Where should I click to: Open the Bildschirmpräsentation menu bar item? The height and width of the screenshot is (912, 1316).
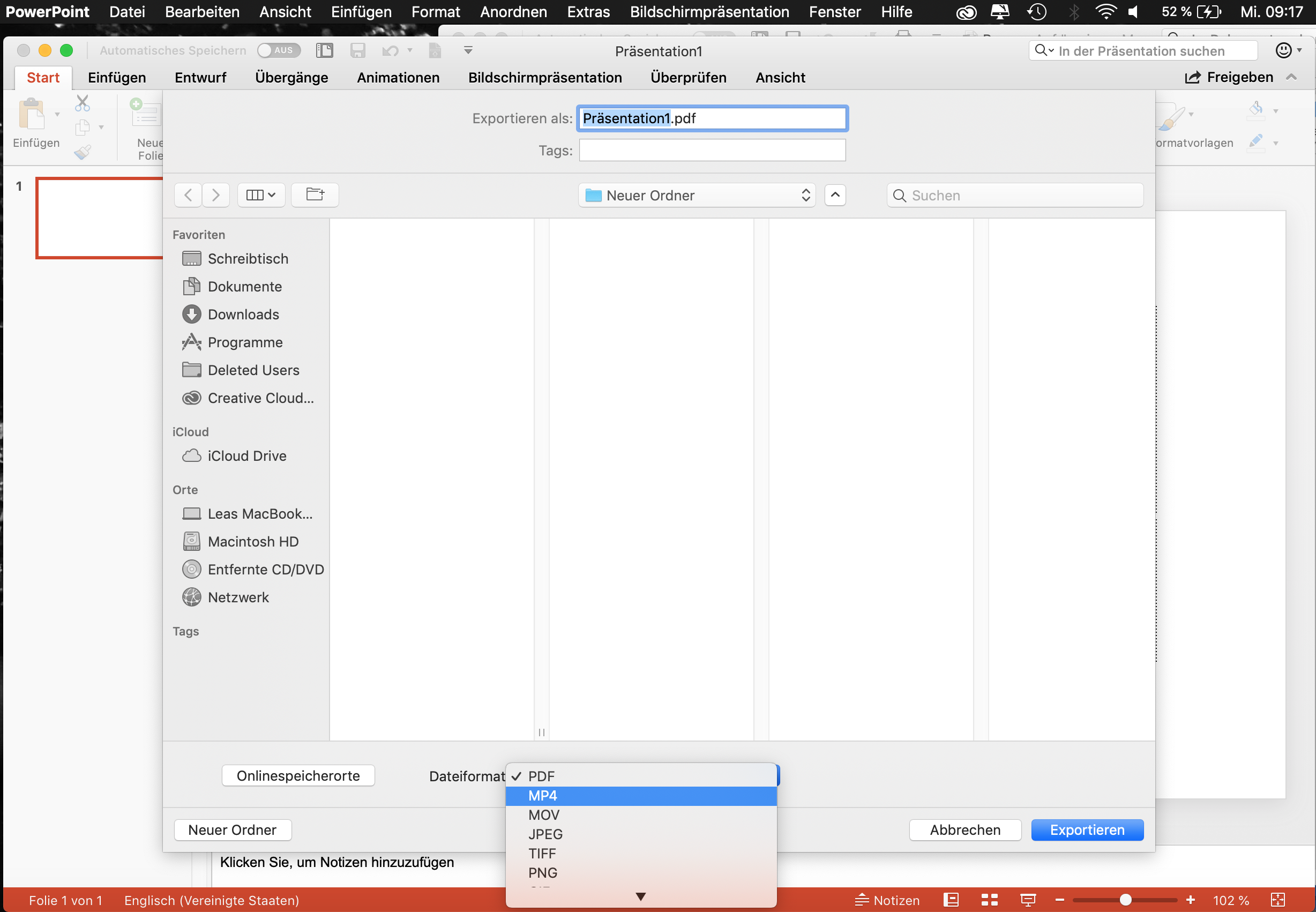pyautogui.click(x=709, y=11)
